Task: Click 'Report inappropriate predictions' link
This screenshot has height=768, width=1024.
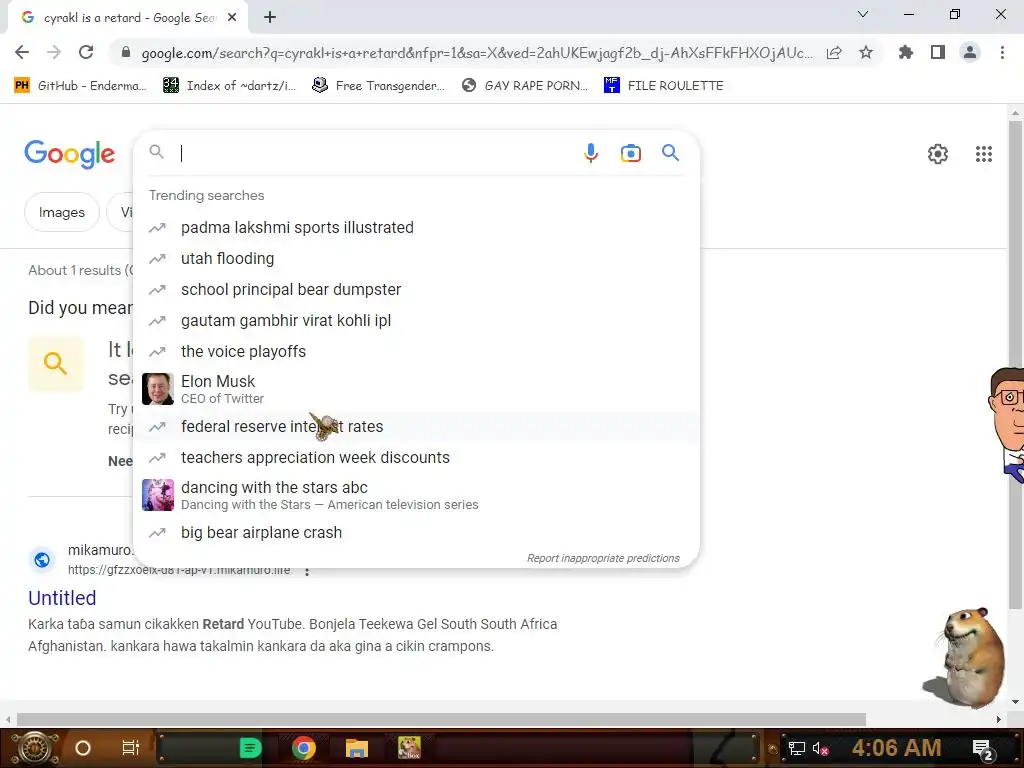Action: [x=603, y=558]
